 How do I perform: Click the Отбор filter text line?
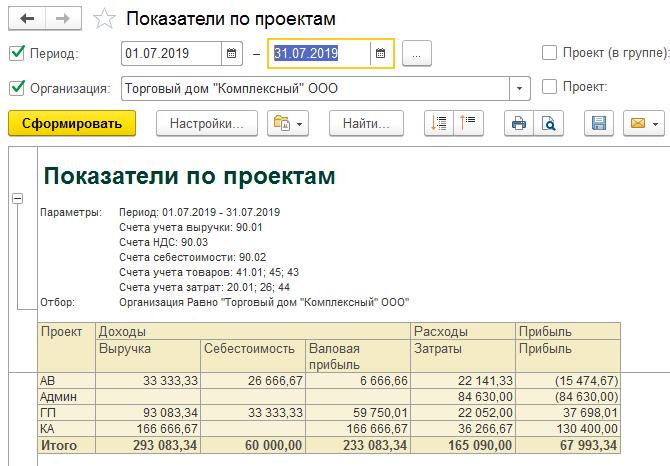pyautogui.click(x=264, y=302)
